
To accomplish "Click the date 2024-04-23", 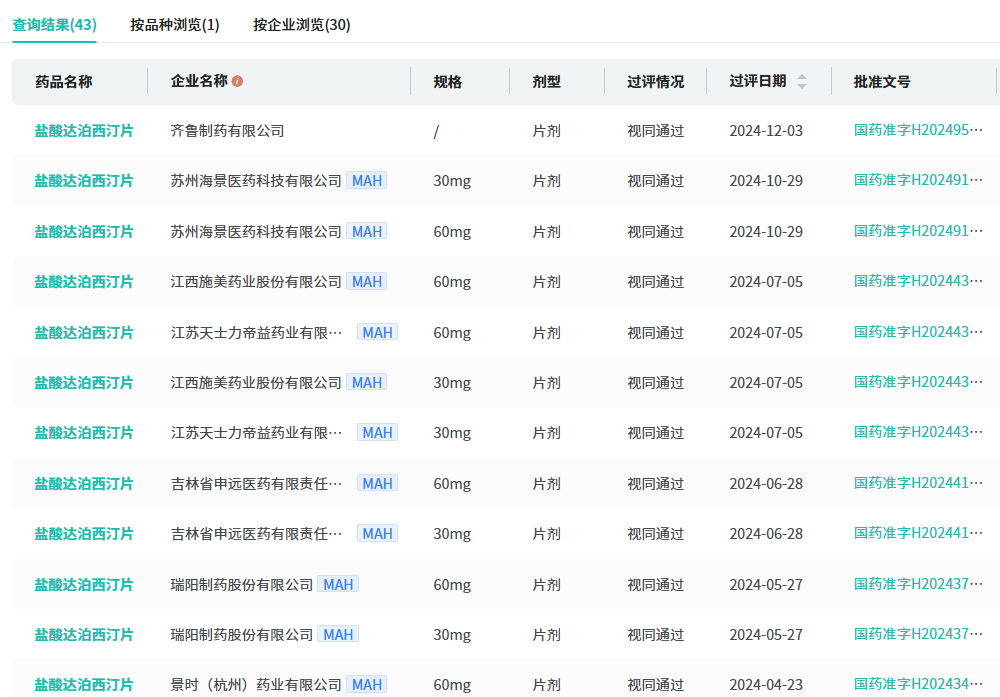I will tap(766, 685).
